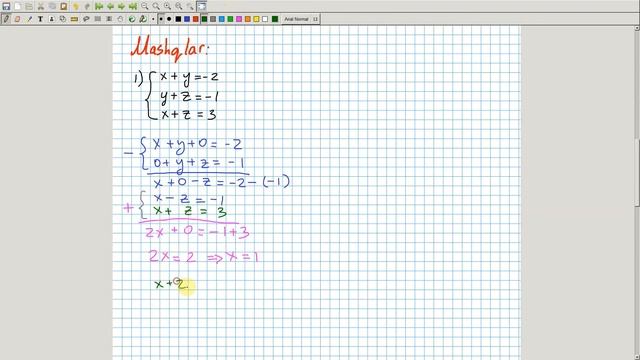Undo the last stroke
The height and width of the screenshot is (360, 640).
point(76,7)
